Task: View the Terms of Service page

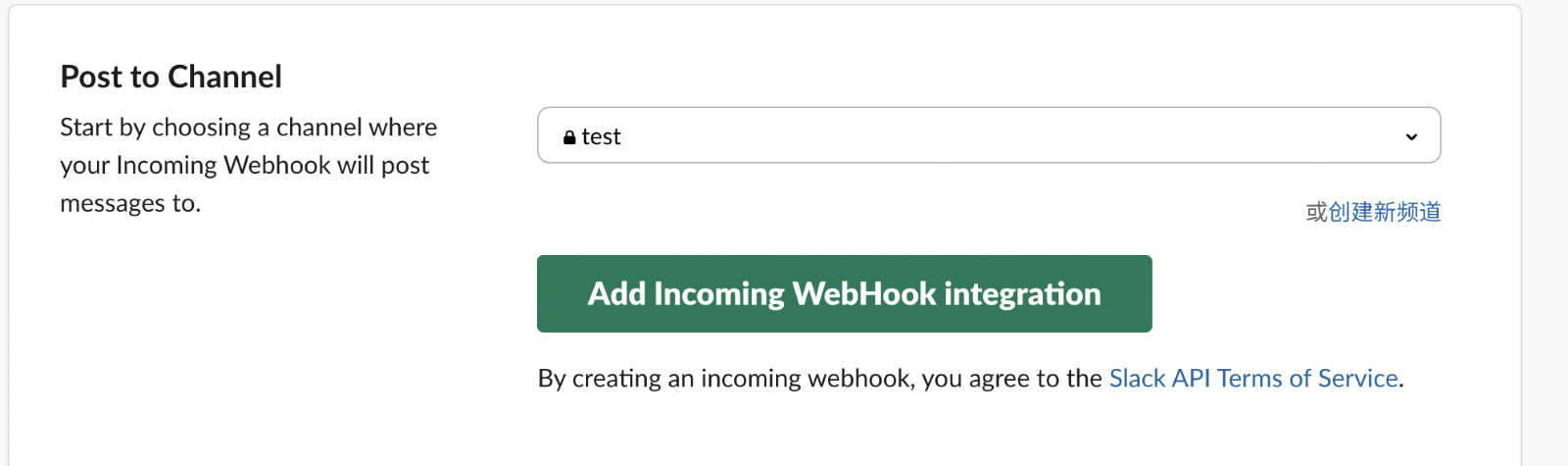Action: coord(1252,379)
